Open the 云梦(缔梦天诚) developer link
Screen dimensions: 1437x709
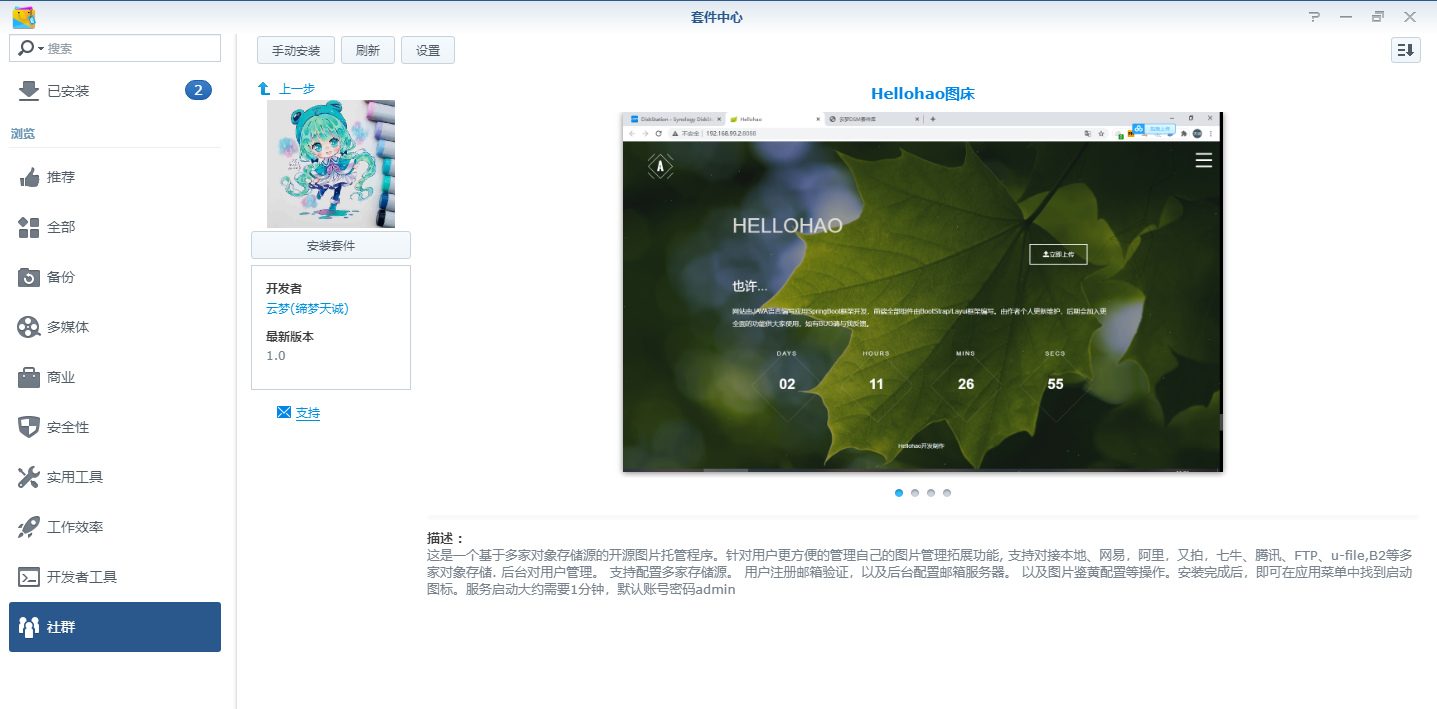tap(305, 309)
